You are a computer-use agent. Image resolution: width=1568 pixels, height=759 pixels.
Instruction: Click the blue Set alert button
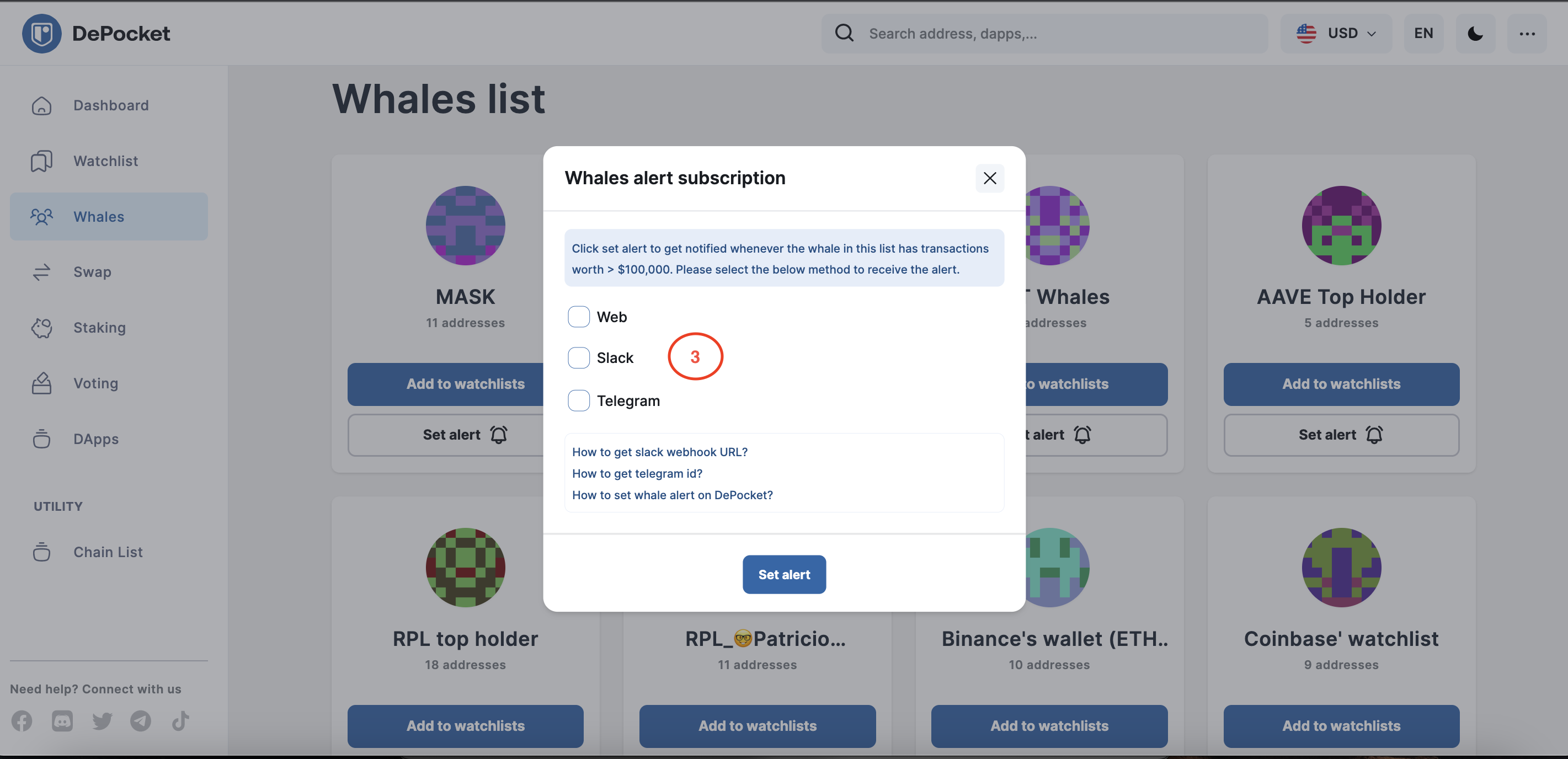click(x=784, y=574)
